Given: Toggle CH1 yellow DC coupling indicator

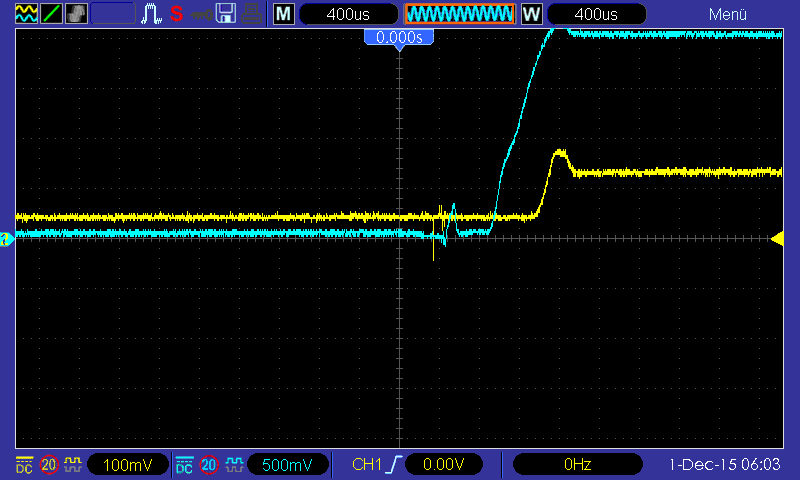Looking at the screenshot, I should pos(24,465).
